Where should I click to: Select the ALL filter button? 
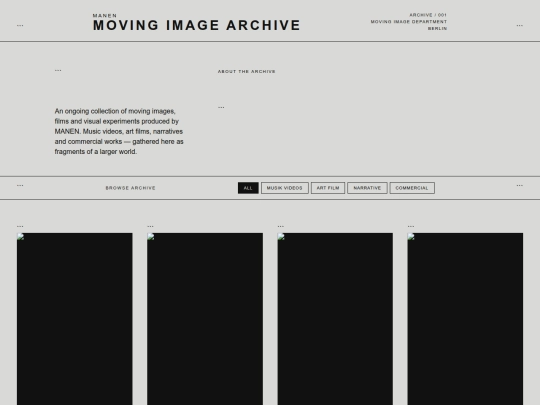pyautogui.click(x=248, y=188)
